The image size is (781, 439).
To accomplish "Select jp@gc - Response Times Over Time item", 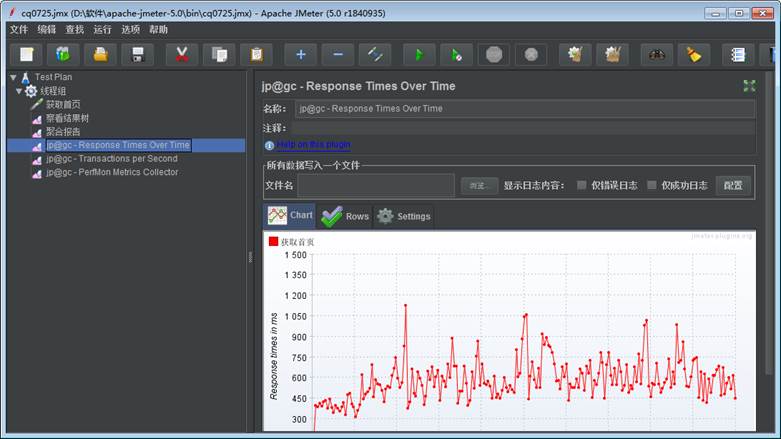I will tap(118, 145).
